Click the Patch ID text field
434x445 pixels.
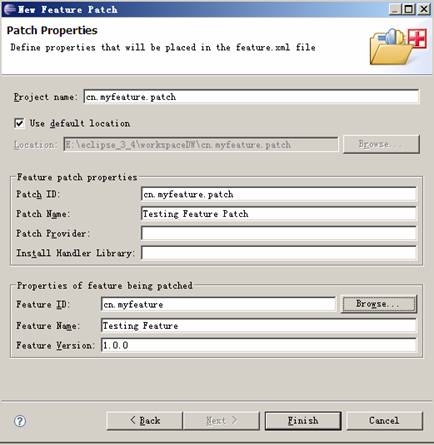pos(279,194)
